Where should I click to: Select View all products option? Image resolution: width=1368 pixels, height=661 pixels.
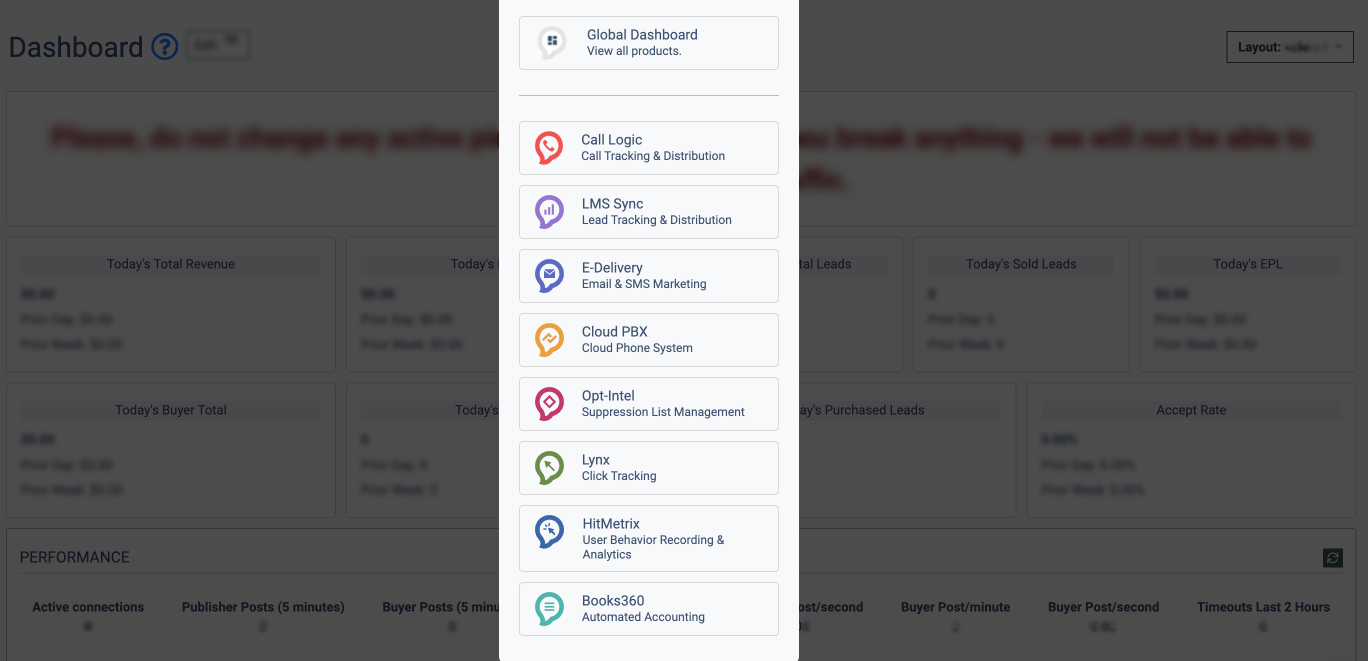[634, 51]
